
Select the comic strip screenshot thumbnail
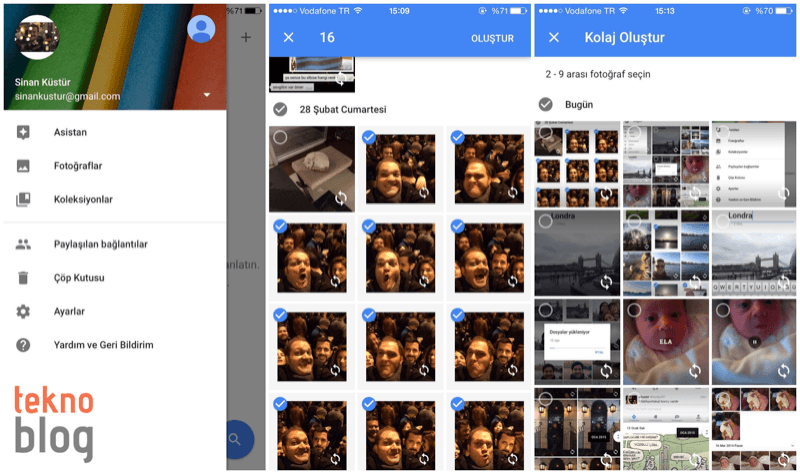(666, 429)
